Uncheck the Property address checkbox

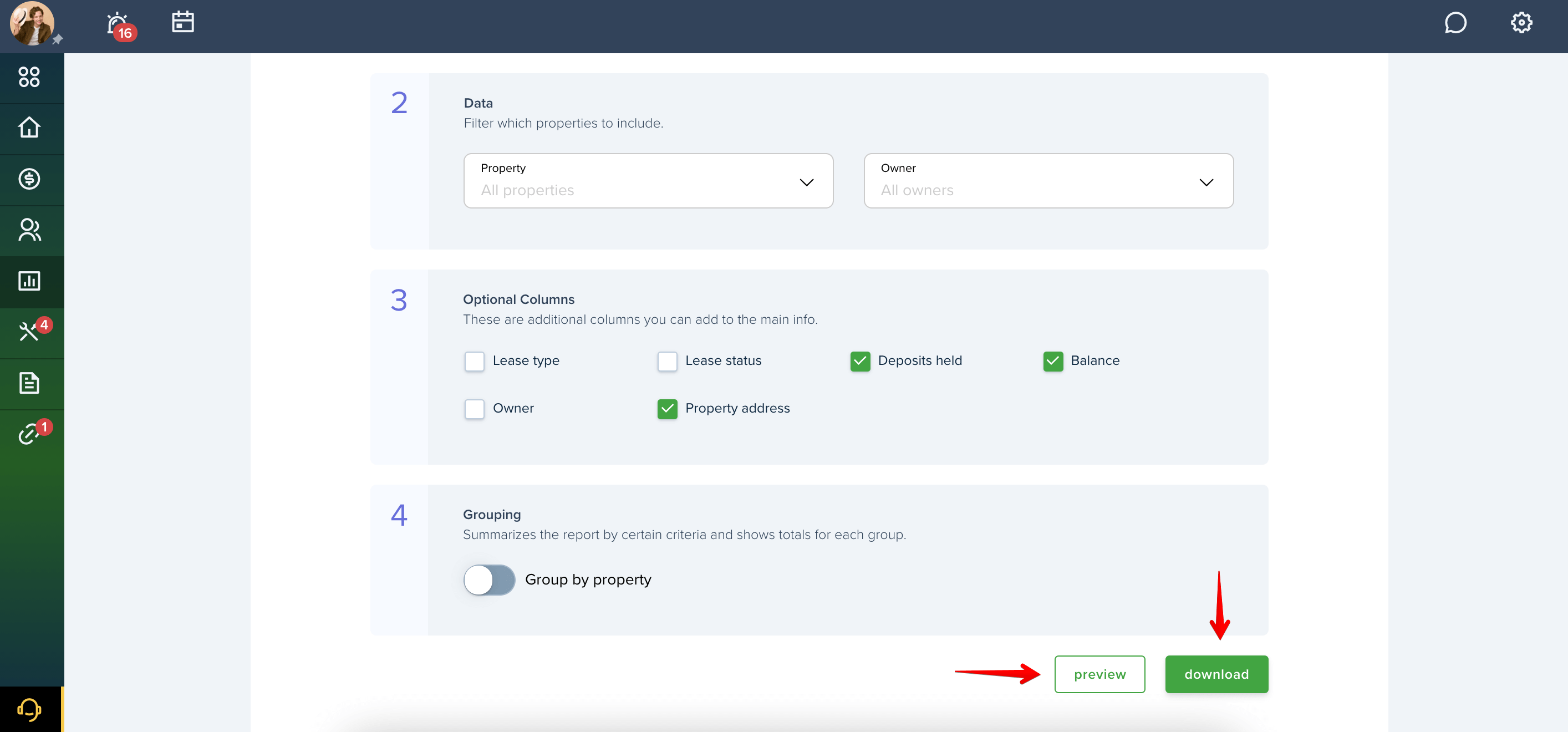[x=667, y=409]
